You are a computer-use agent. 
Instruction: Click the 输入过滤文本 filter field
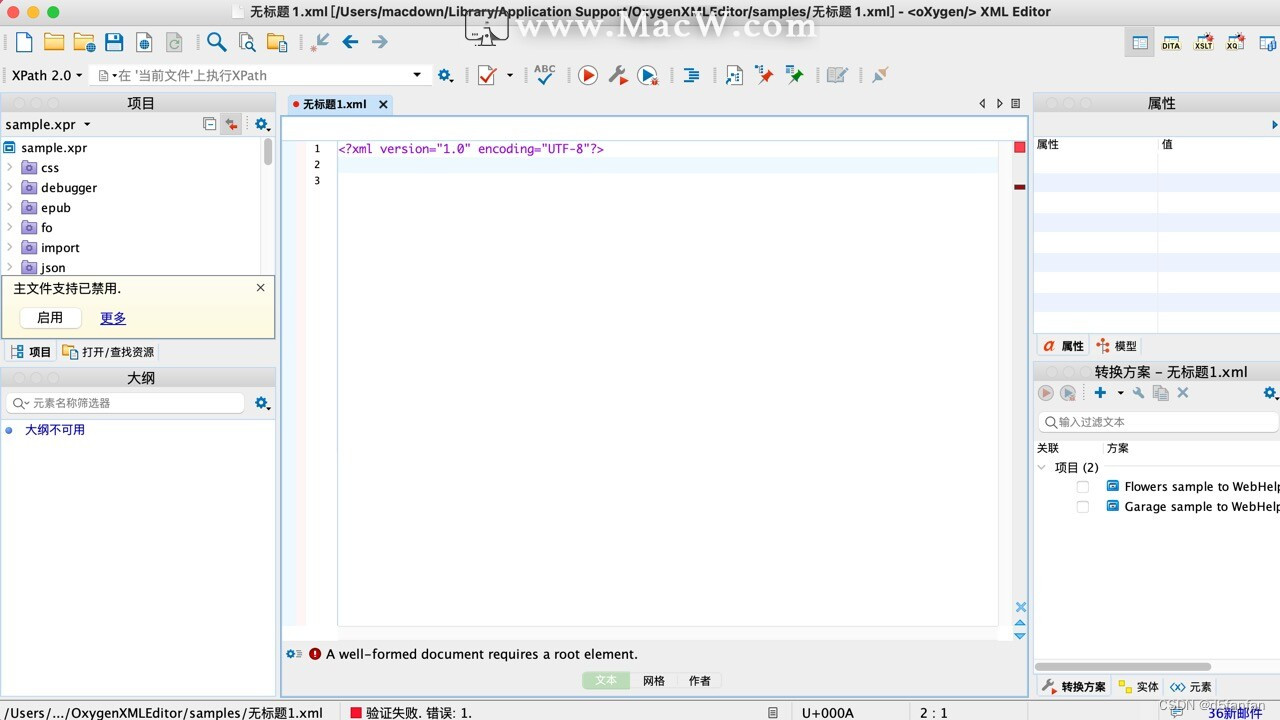coord(1157,421)
